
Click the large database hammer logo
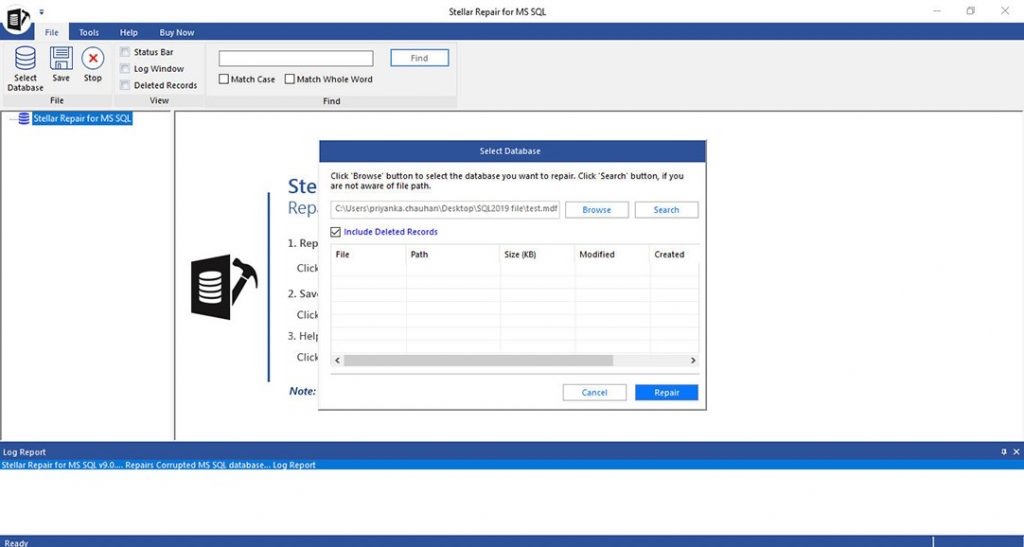pyautogui.click(x=224, y=286)
